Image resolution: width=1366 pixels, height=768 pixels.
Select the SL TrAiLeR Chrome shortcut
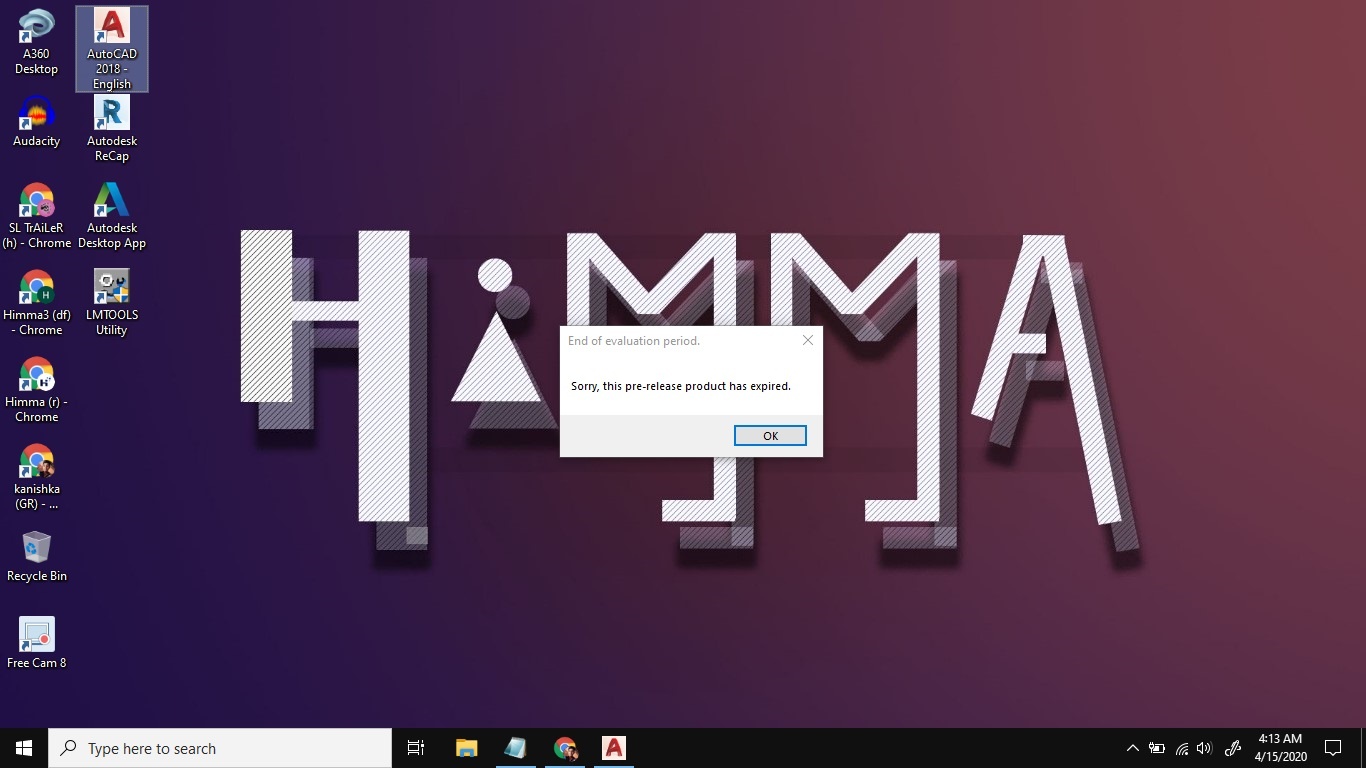[36, 215]
